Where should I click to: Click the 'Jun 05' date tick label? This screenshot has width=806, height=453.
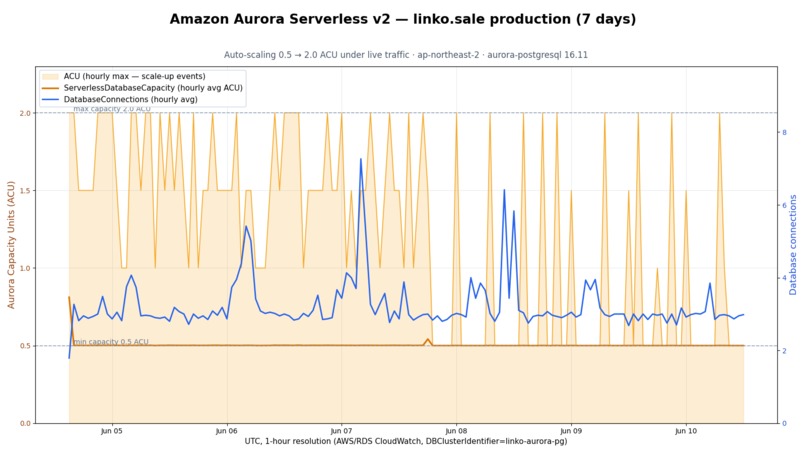tap(112, 431)
